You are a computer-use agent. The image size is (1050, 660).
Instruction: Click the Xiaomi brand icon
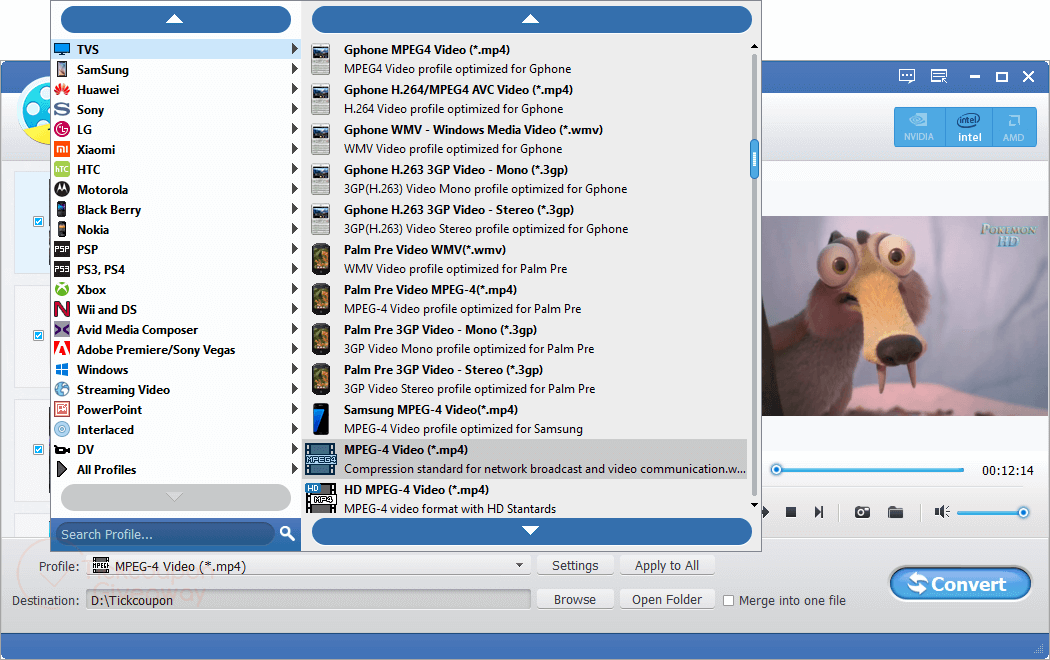coord(62,149)
